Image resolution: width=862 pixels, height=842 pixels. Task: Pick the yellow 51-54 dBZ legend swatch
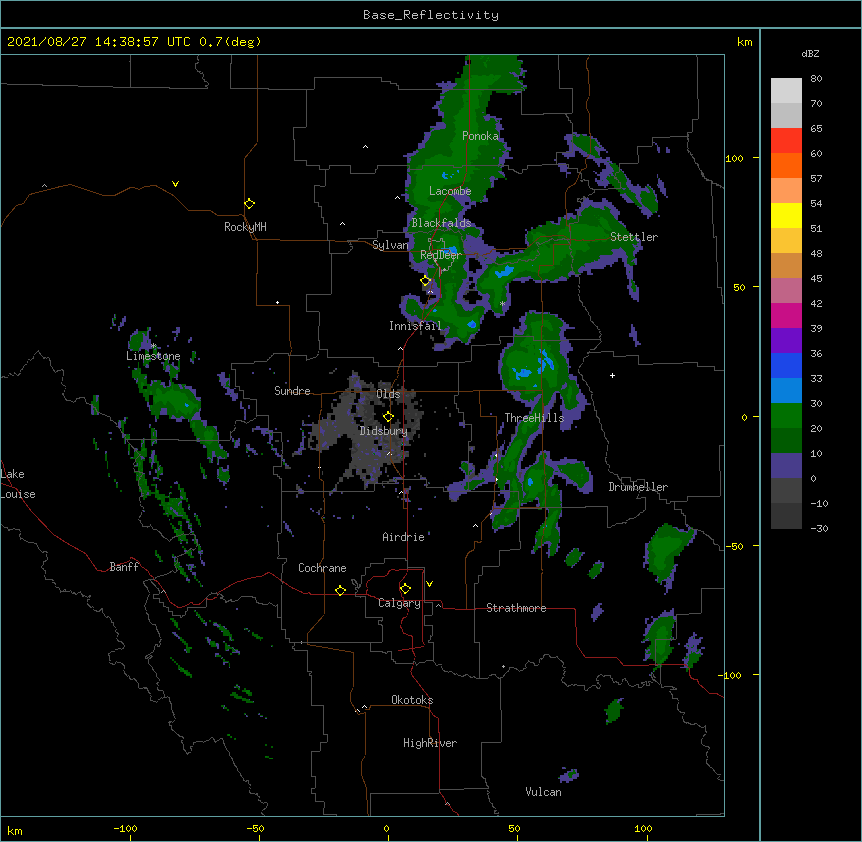click(786, 215)
